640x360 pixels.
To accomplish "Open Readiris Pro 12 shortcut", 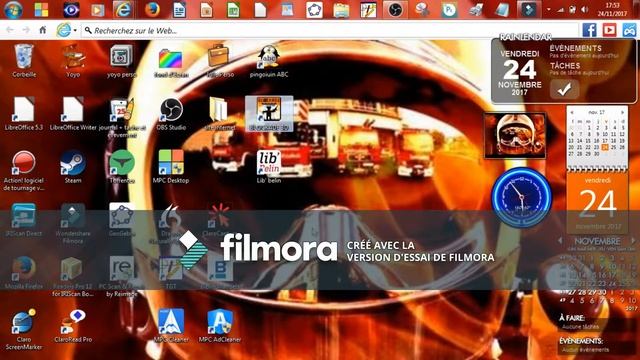I will (73, 276).
